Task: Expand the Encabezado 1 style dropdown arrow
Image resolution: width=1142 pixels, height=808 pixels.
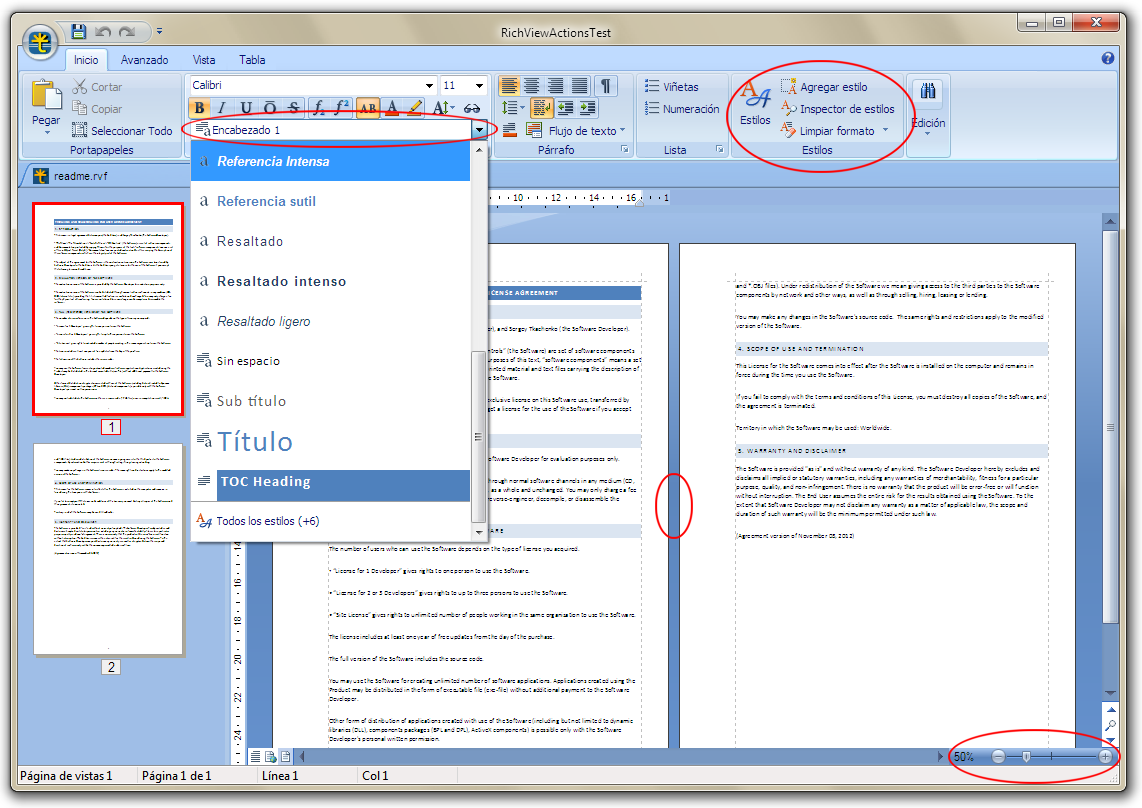Action: (480, 130)
